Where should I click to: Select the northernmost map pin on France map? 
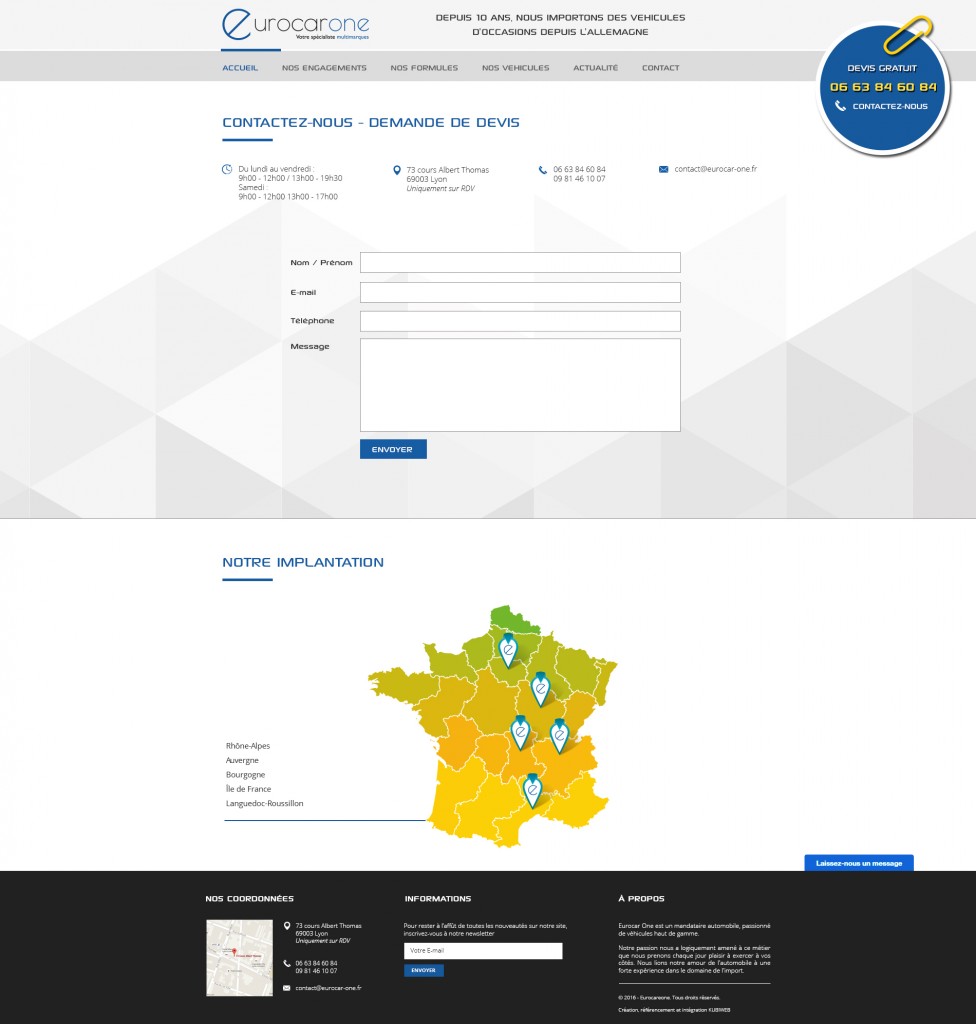[x=508, y=650]
